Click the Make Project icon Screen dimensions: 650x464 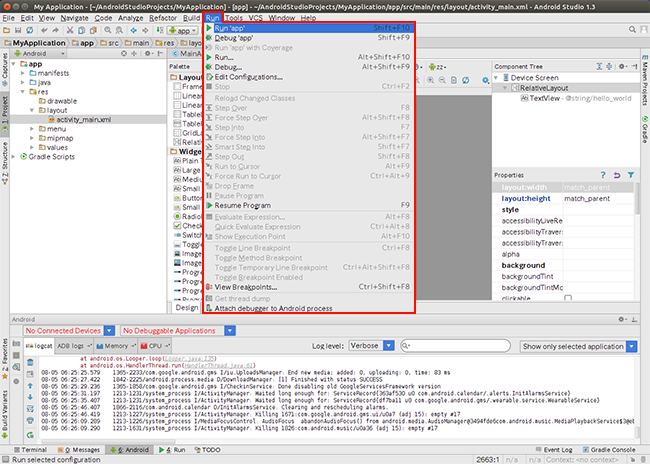tap(160, 30)
